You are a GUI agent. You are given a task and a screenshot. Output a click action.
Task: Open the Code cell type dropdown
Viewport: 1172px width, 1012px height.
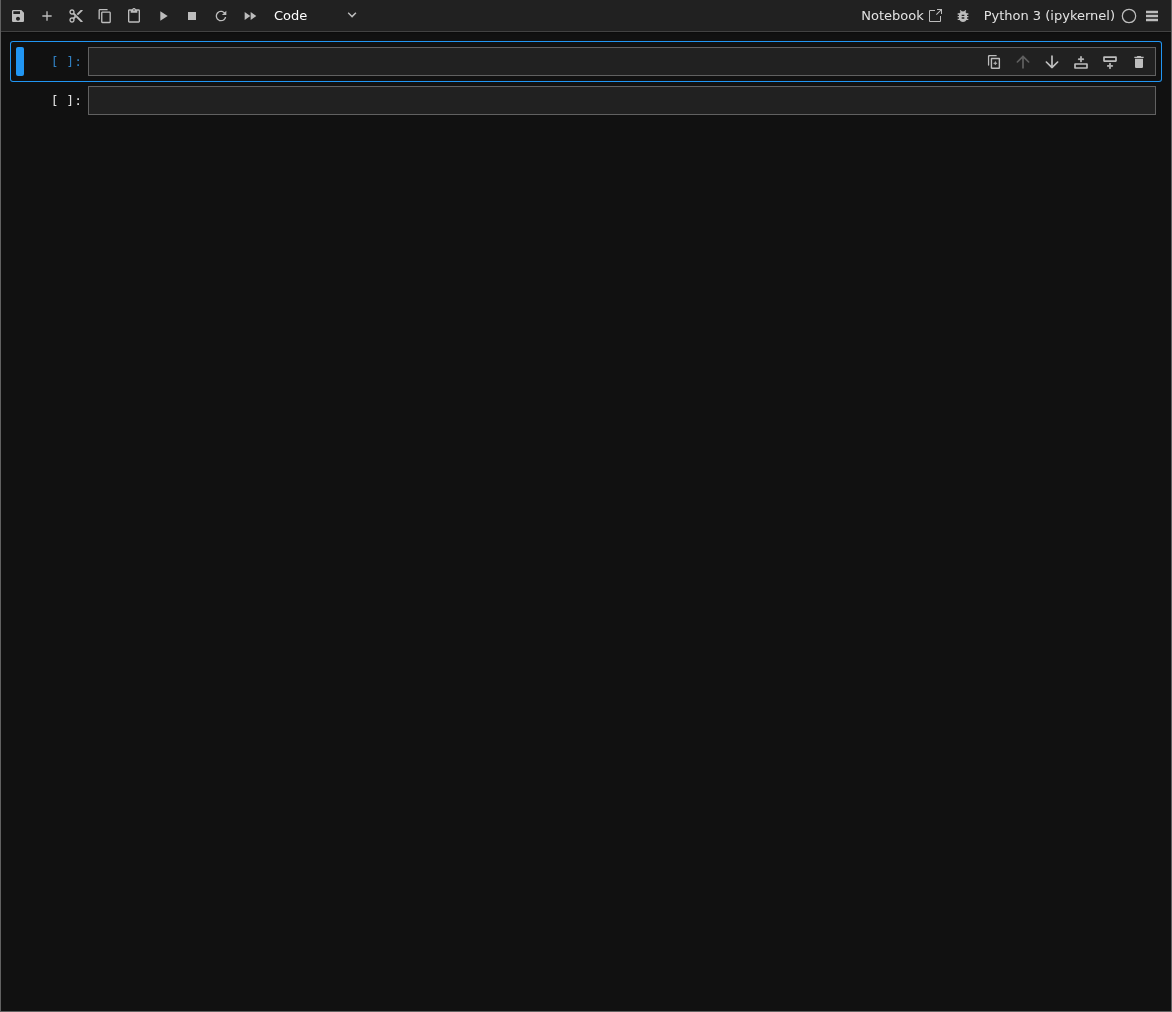click(x=315, y=16)
